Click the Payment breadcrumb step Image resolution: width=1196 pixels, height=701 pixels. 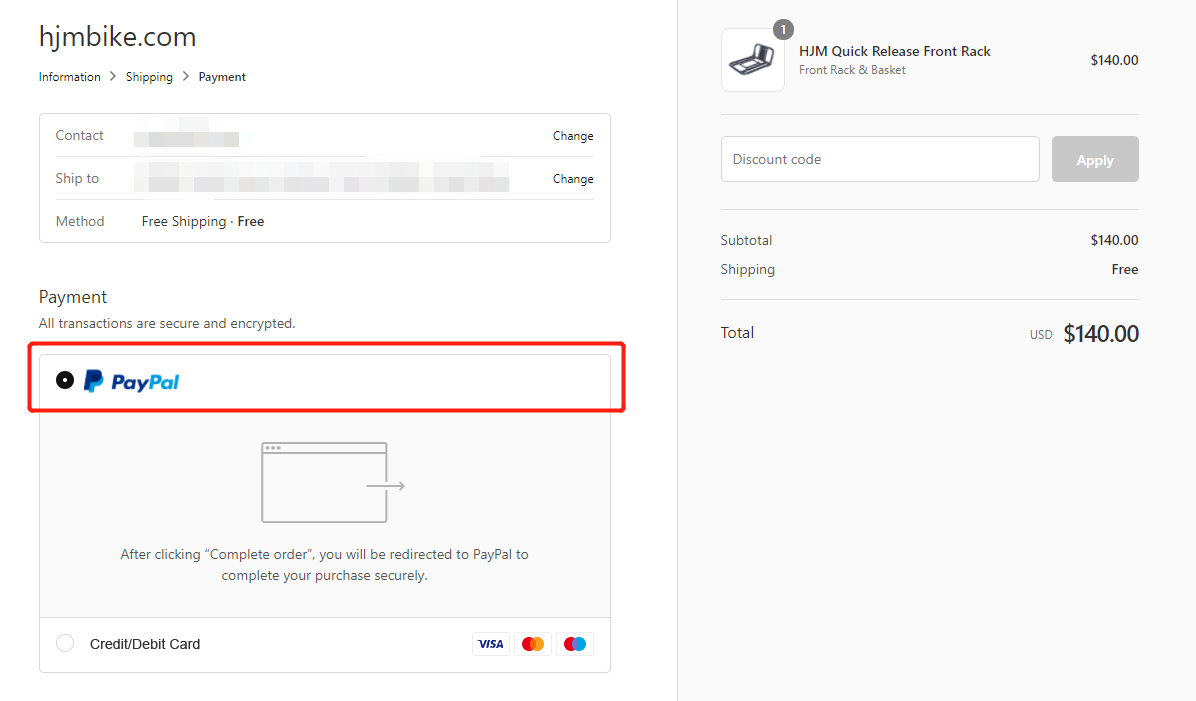[x=222, y=77]
